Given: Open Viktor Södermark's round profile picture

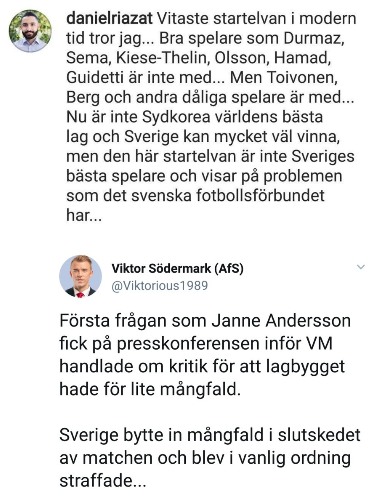Looking at the screenshot, I should point(80,276).
